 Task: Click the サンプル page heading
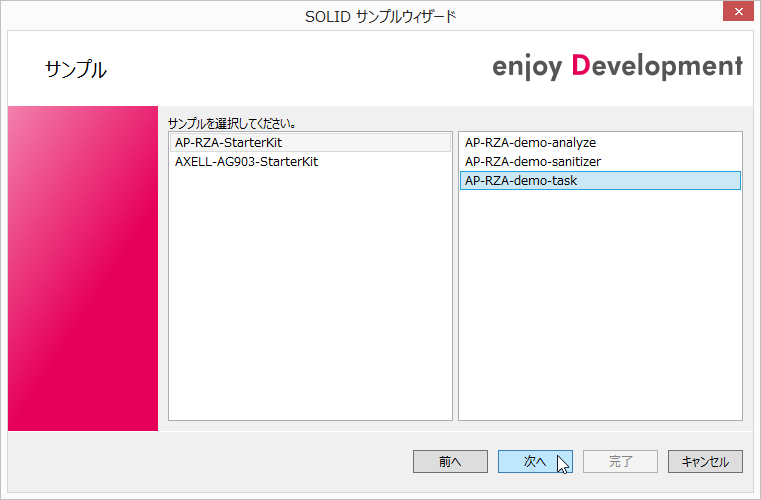[x=75, y=70]
